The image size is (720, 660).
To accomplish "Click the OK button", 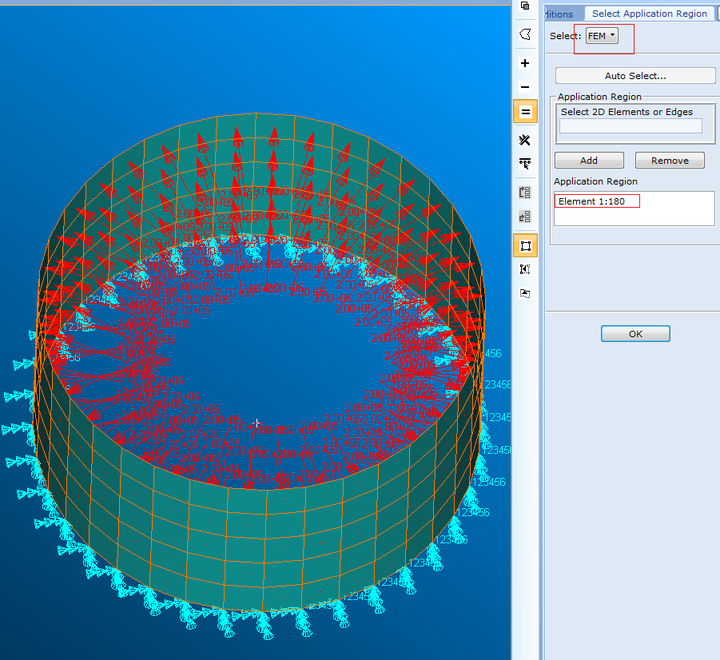I will (x=636, y=334).
